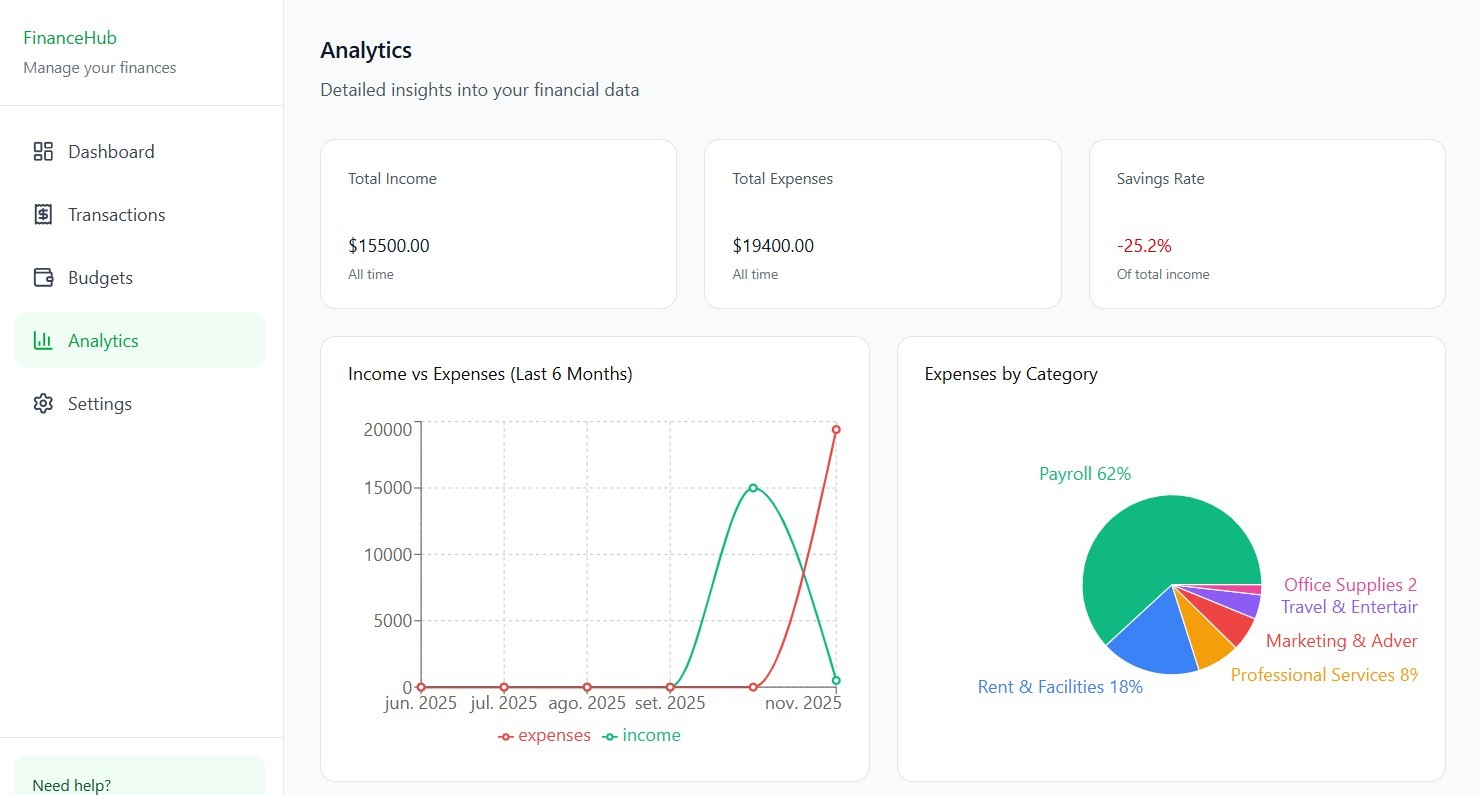This screenshot has width=1480, height=795.
Task: Click the chart data point at ago. 2025
Action: tap(587, 687)
